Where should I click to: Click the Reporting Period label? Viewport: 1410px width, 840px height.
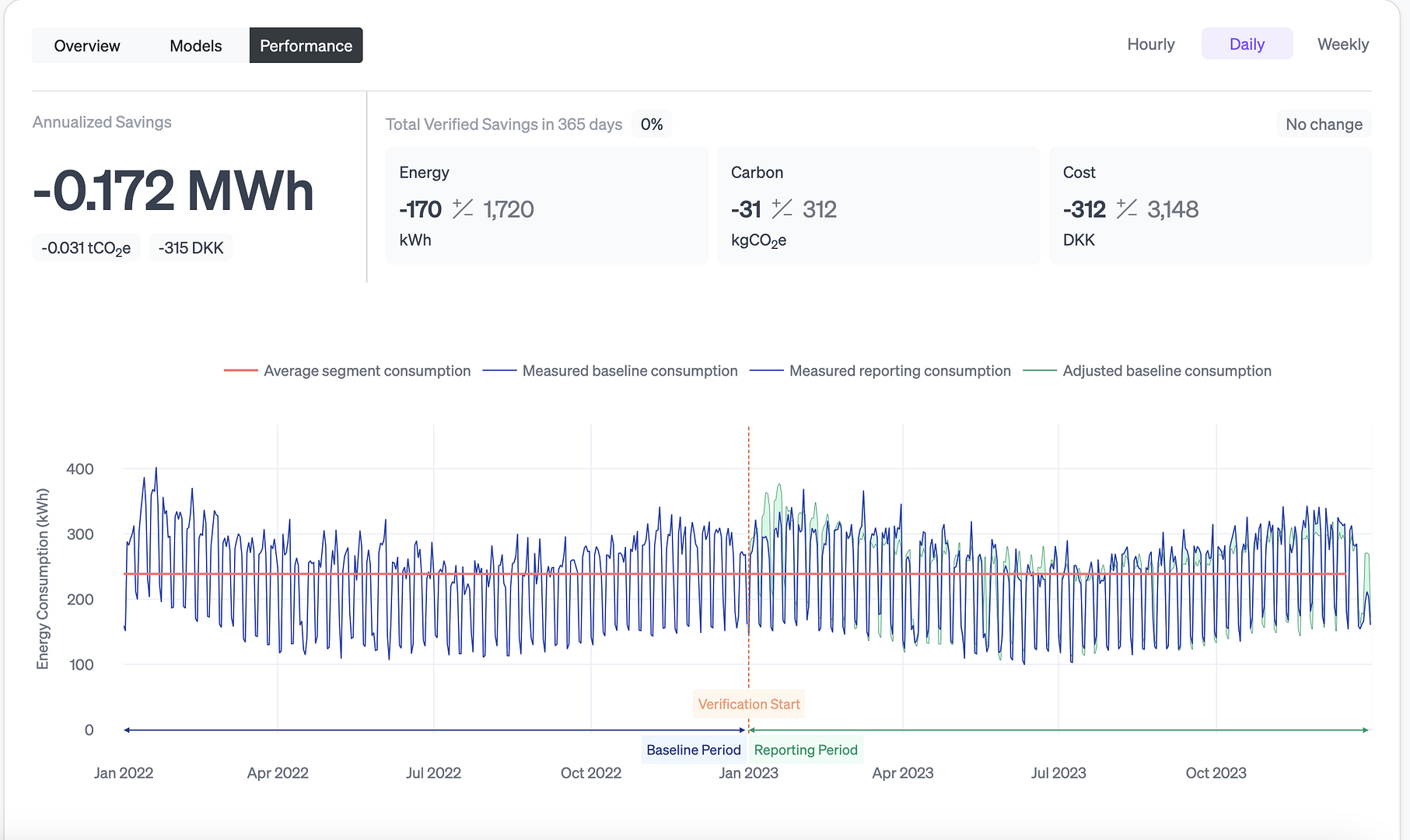tap(806, 750)
